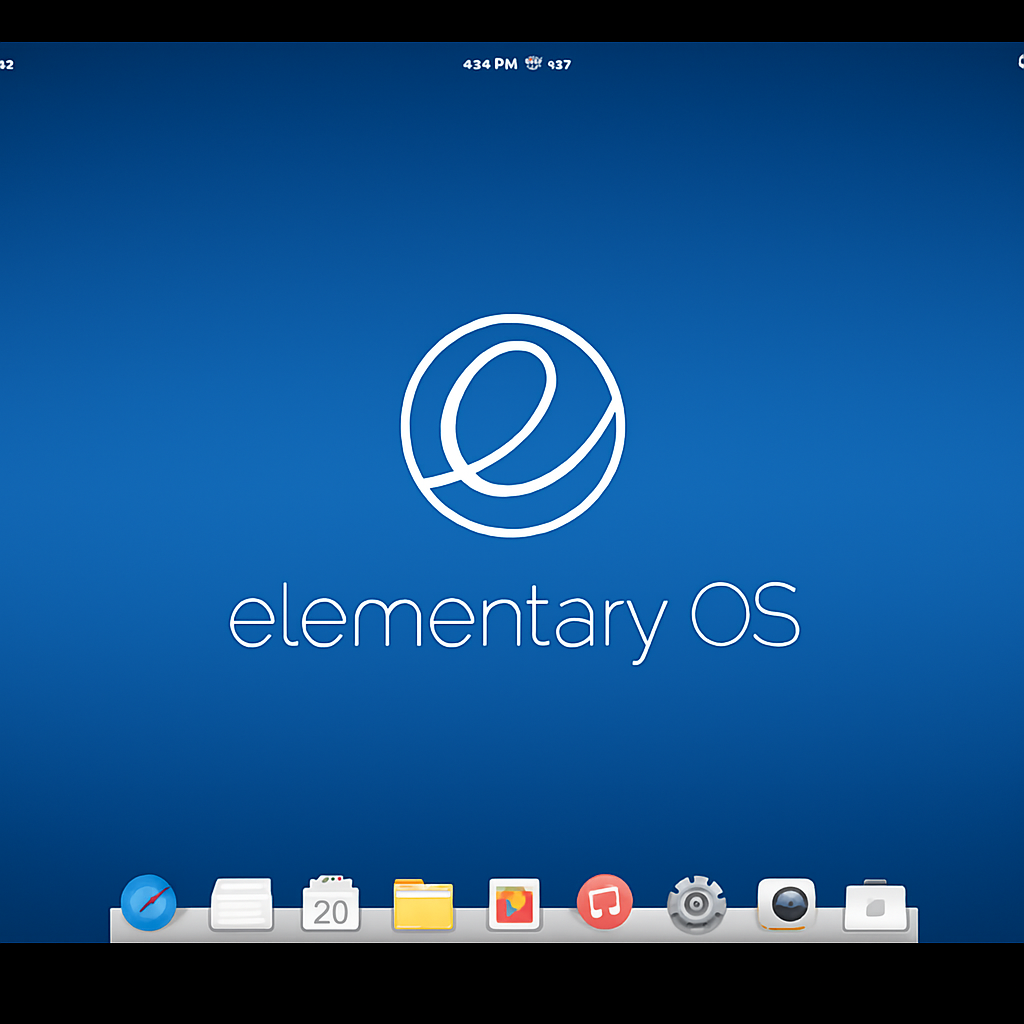
Task: Click the notification counter reading 437
Action: tap(558, 64)
